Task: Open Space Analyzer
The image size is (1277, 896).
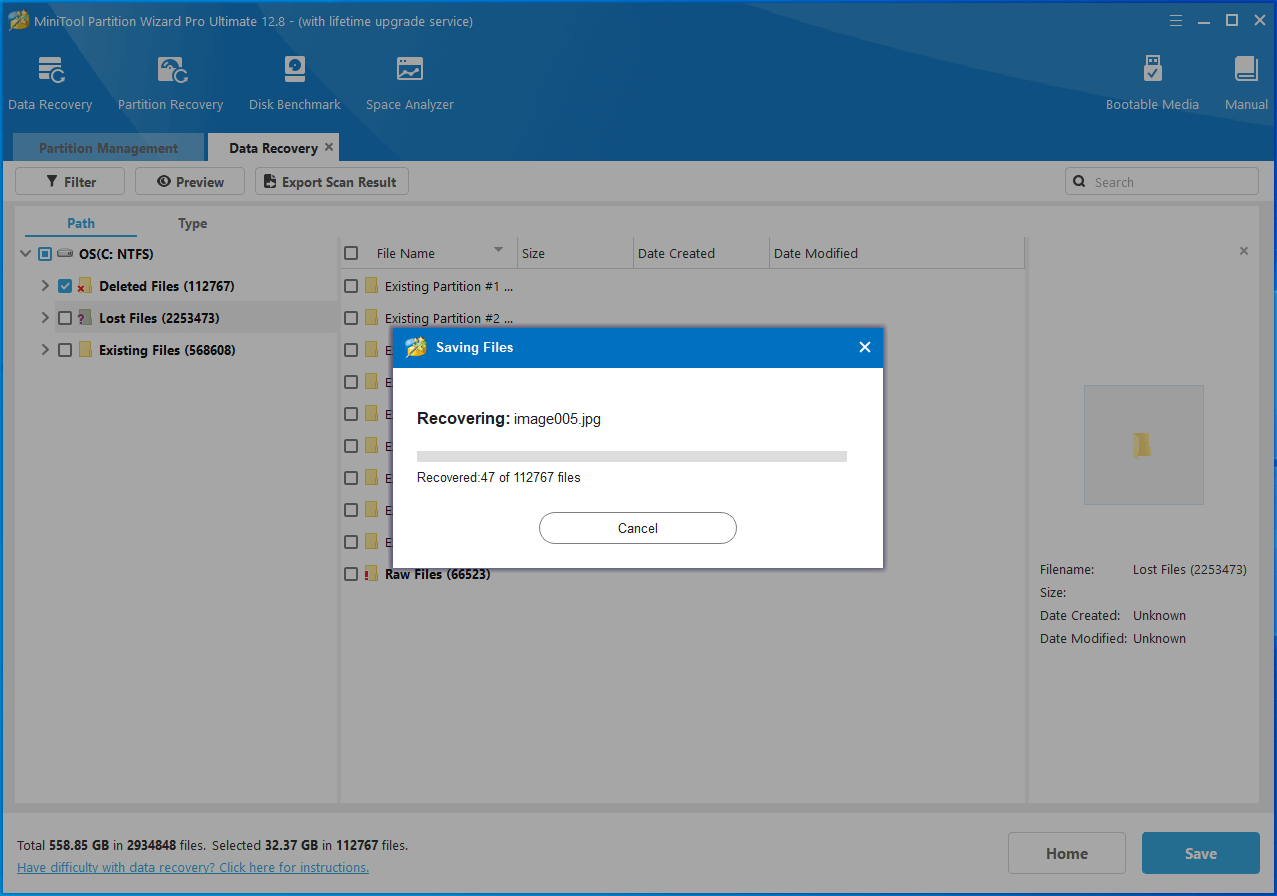Action: point(409,84)
